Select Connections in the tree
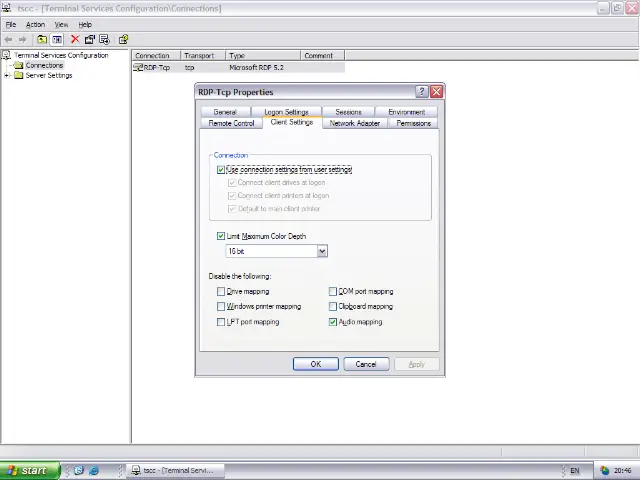This screenshot has height=480, width=640. (44, 65)
